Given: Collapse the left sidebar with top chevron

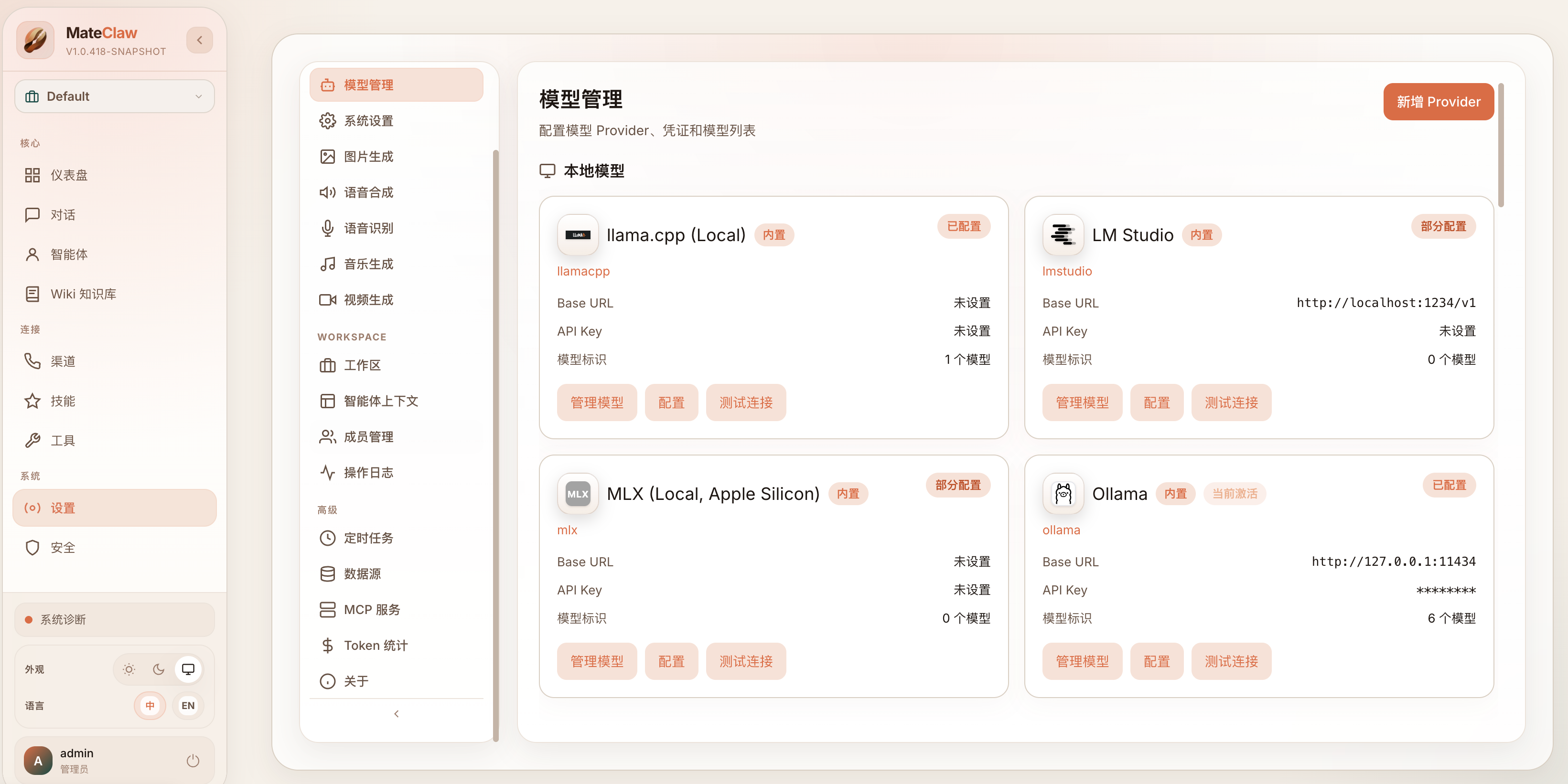Looking at the screenshot, I should click(x=199, y=40).
